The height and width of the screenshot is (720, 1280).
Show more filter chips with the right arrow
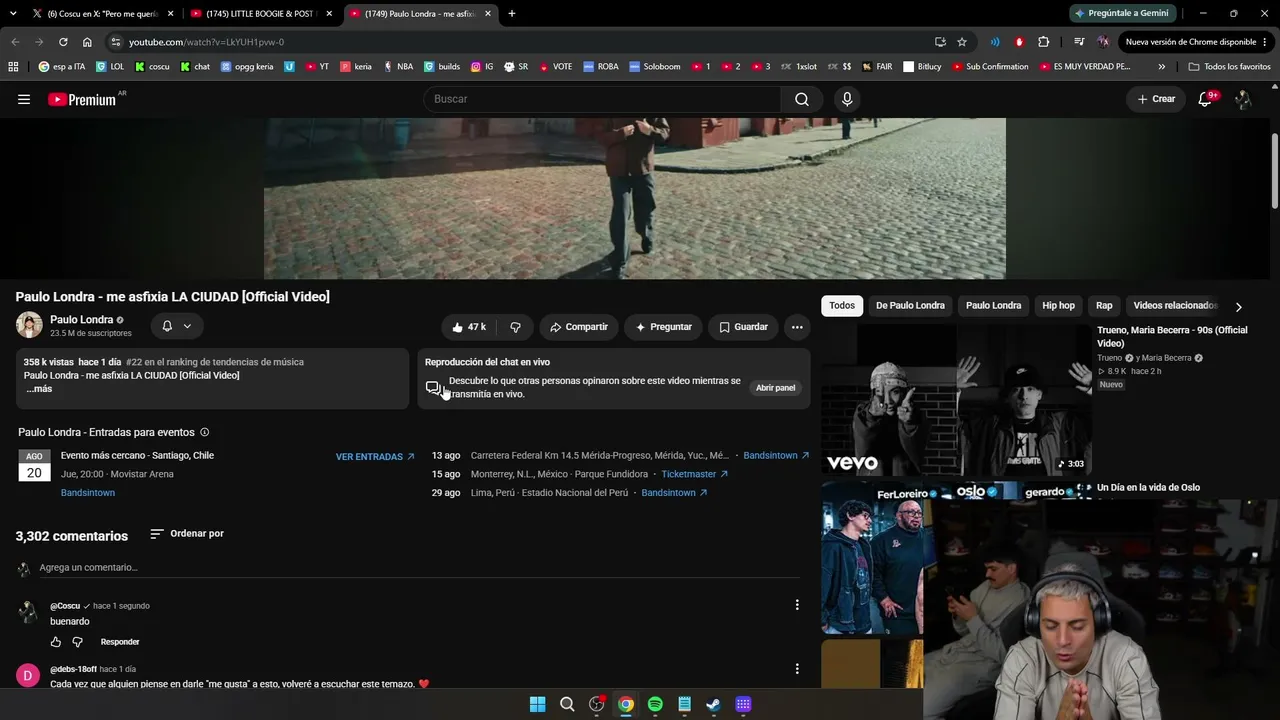tap(1238, 306)
